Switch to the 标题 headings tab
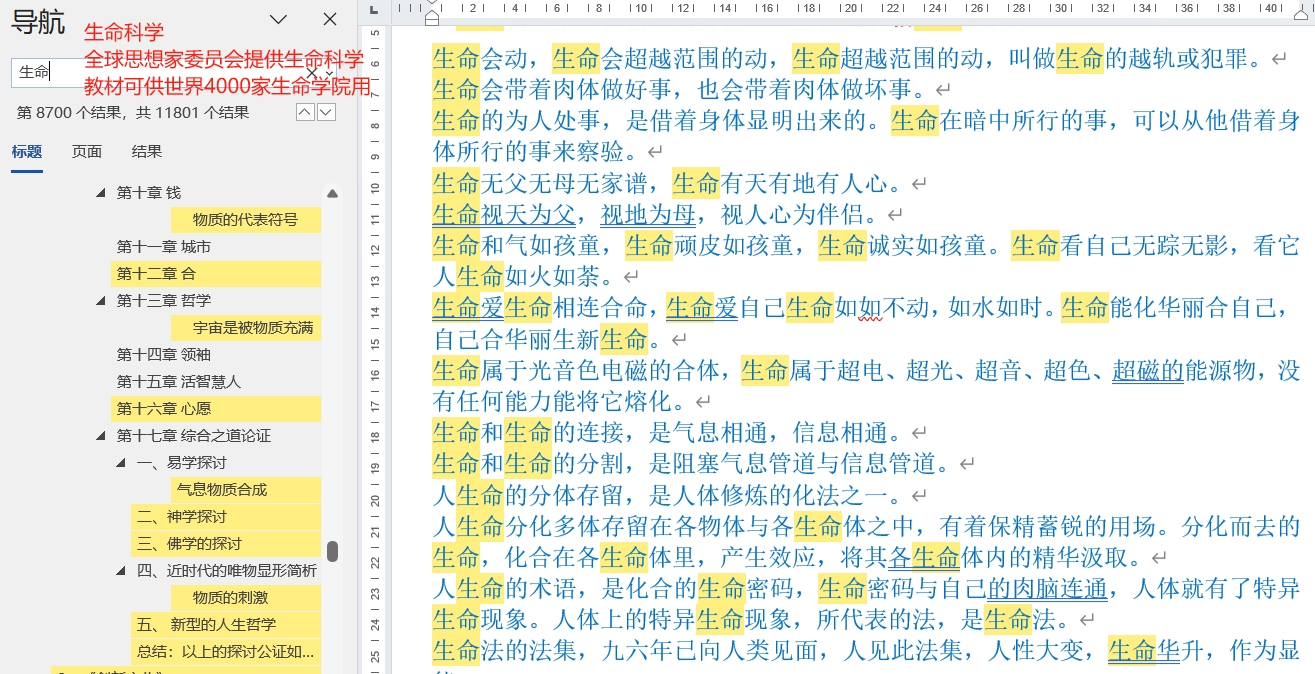 (x=27, y=152)
